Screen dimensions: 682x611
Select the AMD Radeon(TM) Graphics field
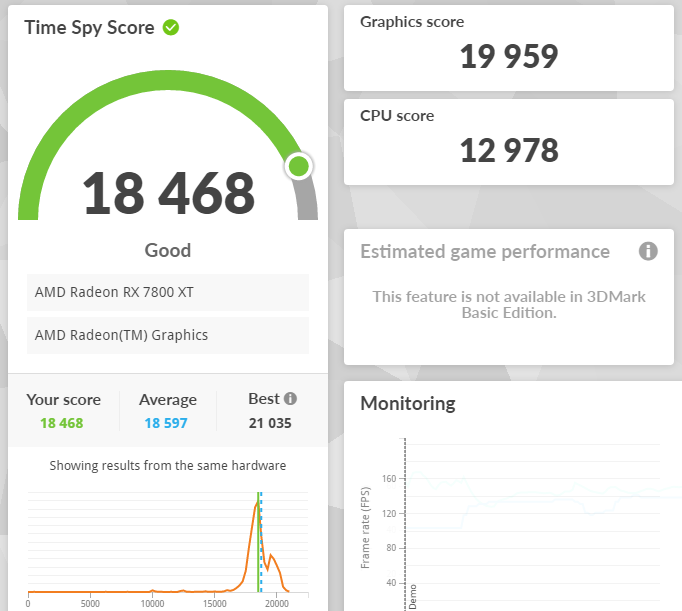tap(167, 335)
